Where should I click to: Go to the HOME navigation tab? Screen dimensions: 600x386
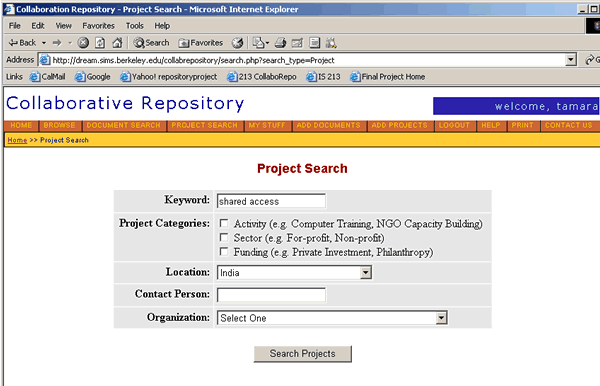pos(21,125)
